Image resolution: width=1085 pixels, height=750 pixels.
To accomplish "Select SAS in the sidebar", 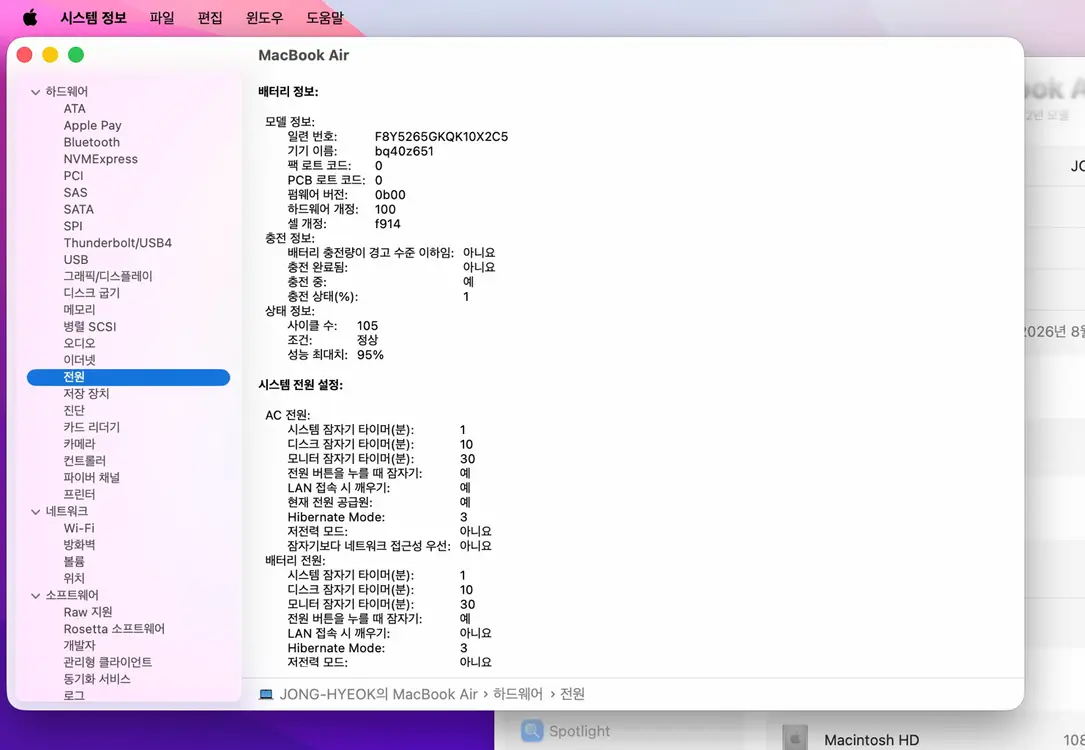I will coord(75,192).
